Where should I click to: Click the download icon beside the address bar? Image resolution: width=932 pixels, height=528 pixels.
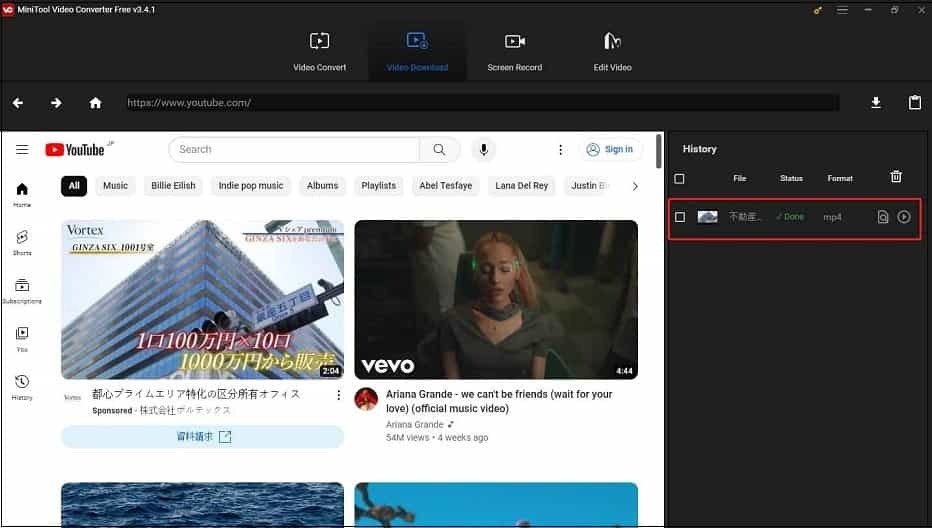pos(876,103)
